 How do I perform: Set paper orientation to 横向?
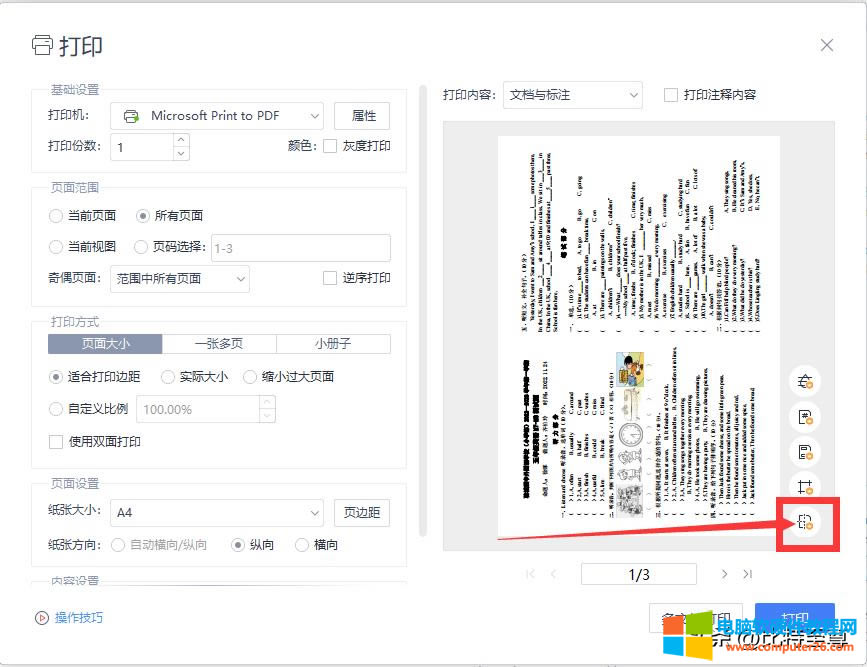tap(302, 545)
